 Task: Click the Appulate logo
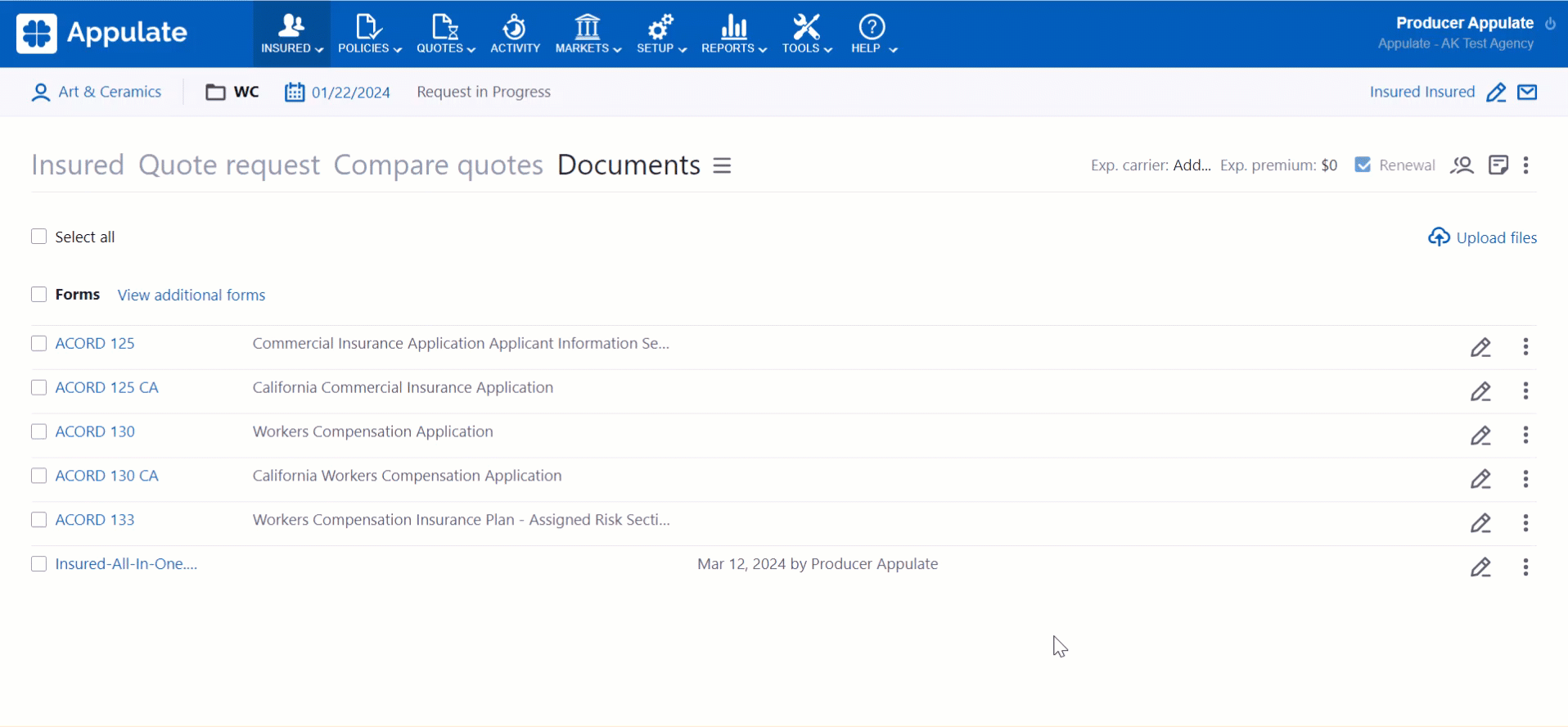click(102, 34)
